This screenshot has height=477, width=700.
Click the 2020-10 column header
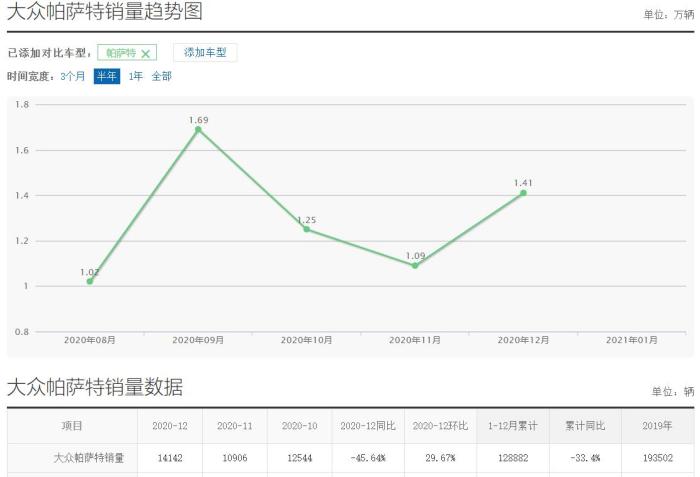click(300, 426)
